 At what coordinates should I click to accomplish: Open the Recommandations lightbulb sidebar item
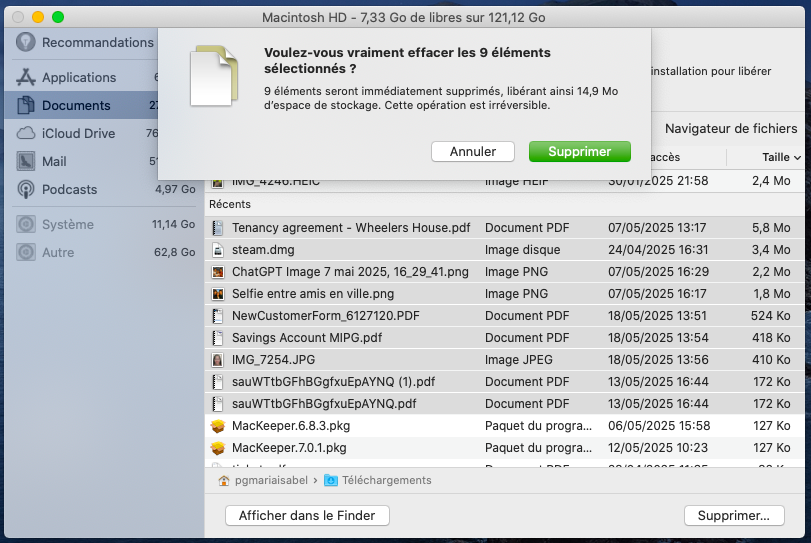[26, 43]
